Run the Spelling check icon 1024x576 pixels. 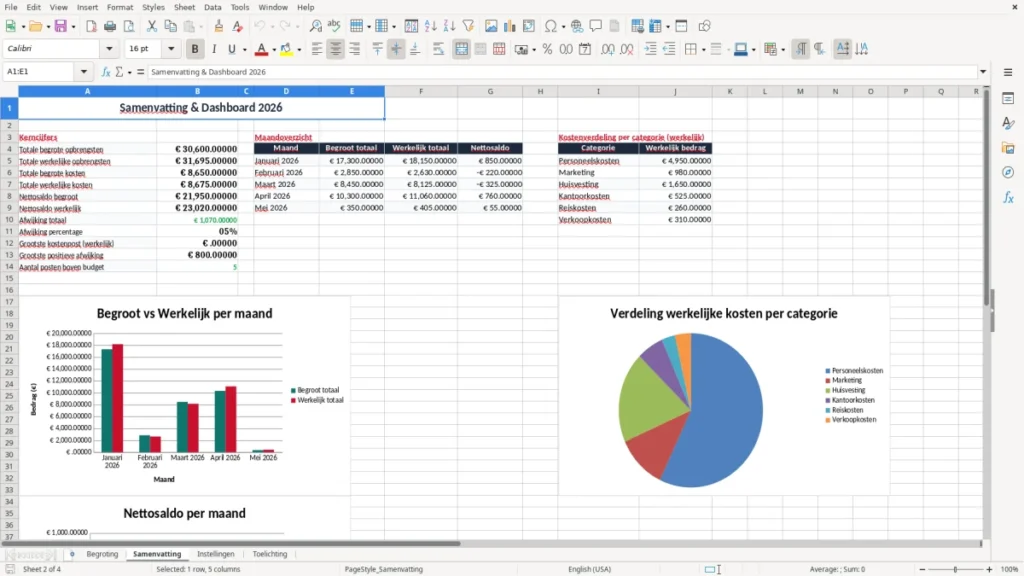pyautogui.click(x=334, y=26)
